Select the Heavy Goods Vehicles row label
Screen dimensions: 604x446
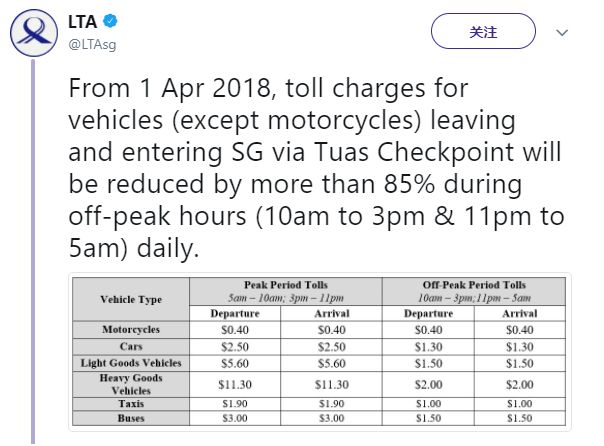pyautogui.click(x=131, y=384)
